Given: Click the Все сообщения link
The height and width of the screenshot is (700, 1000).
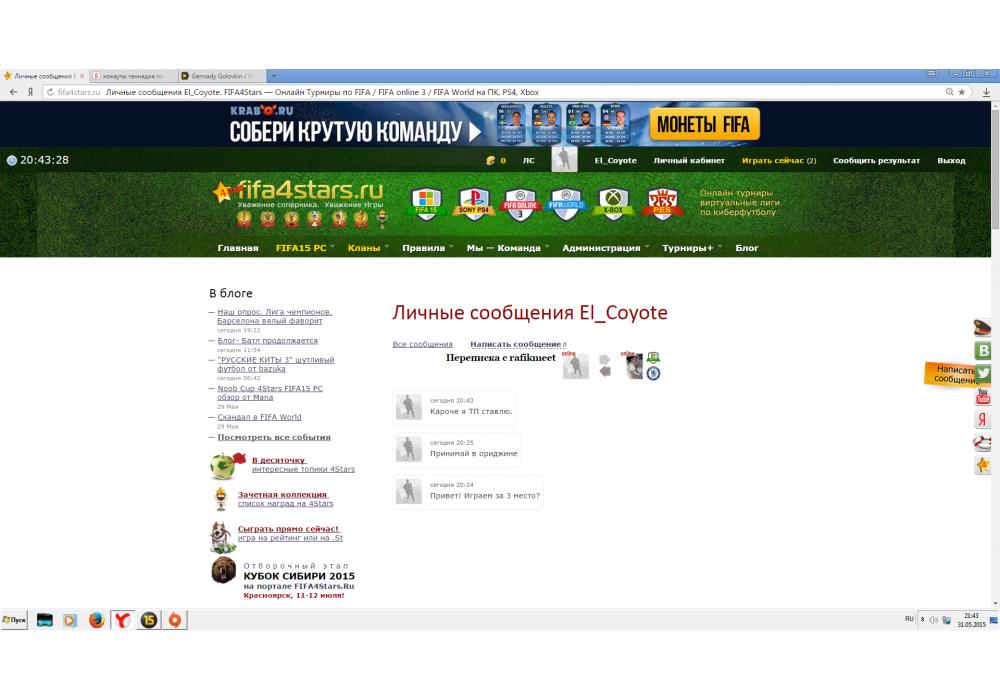Looking at the screenshot, I should tap(422, 344).
